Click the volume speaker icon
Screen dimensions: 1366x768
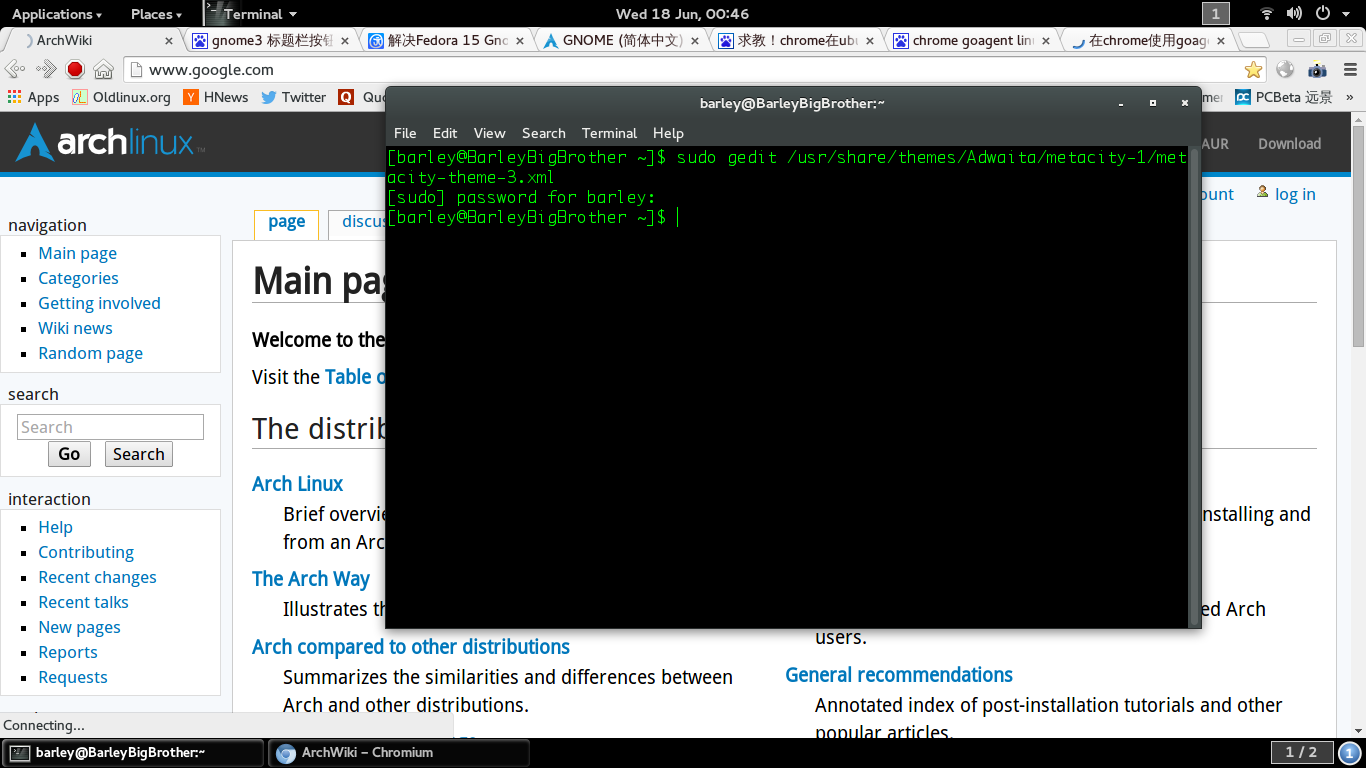point(1294,13)
